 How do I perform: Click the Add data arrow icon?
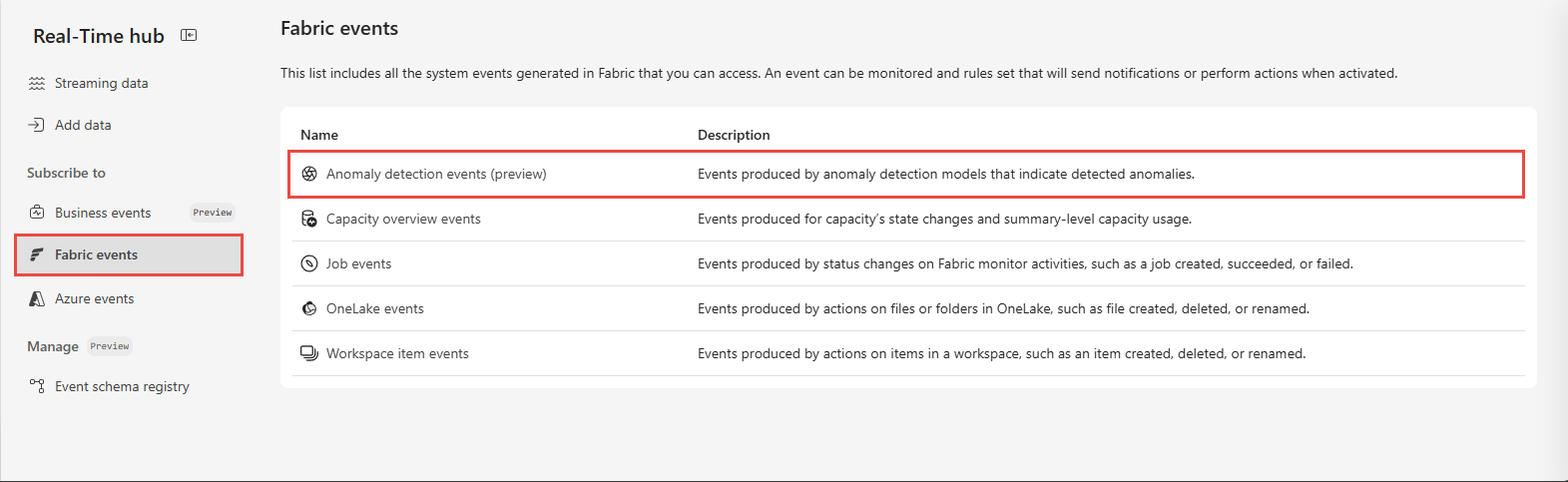pos(37,125)
